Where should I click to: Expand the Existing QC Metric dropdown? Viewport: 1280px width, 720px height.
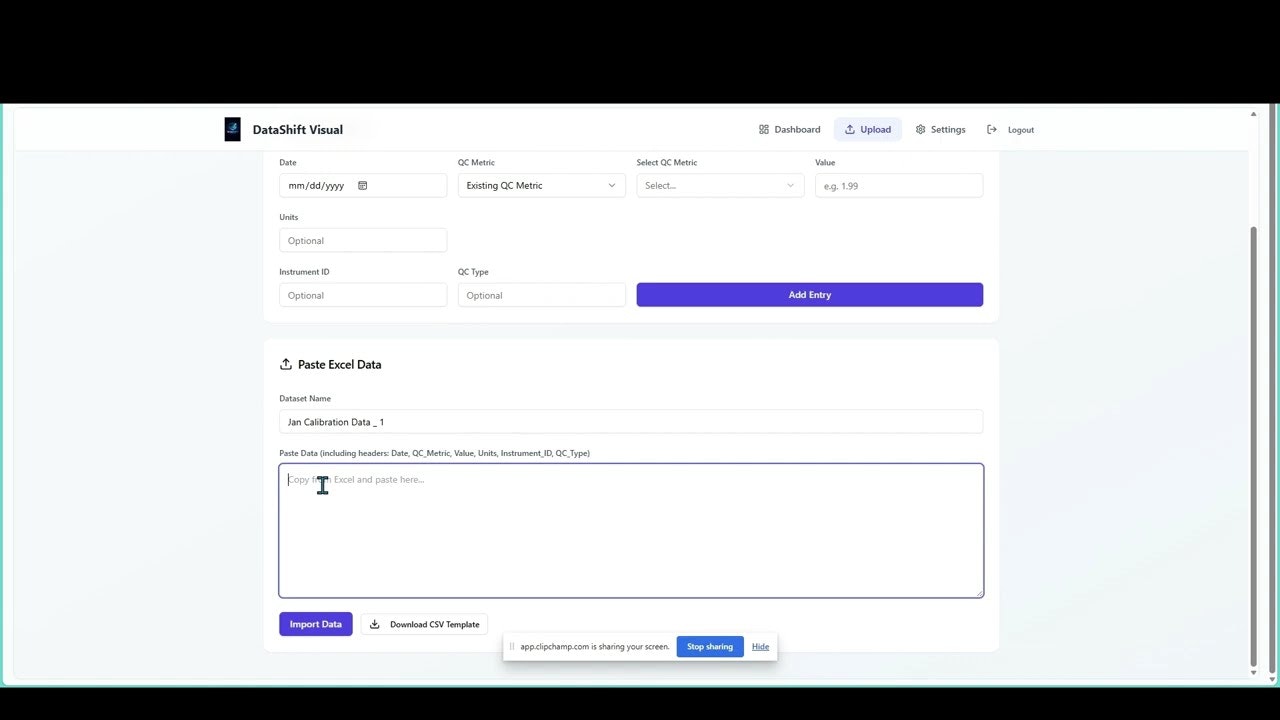click(x=541, y=185)
